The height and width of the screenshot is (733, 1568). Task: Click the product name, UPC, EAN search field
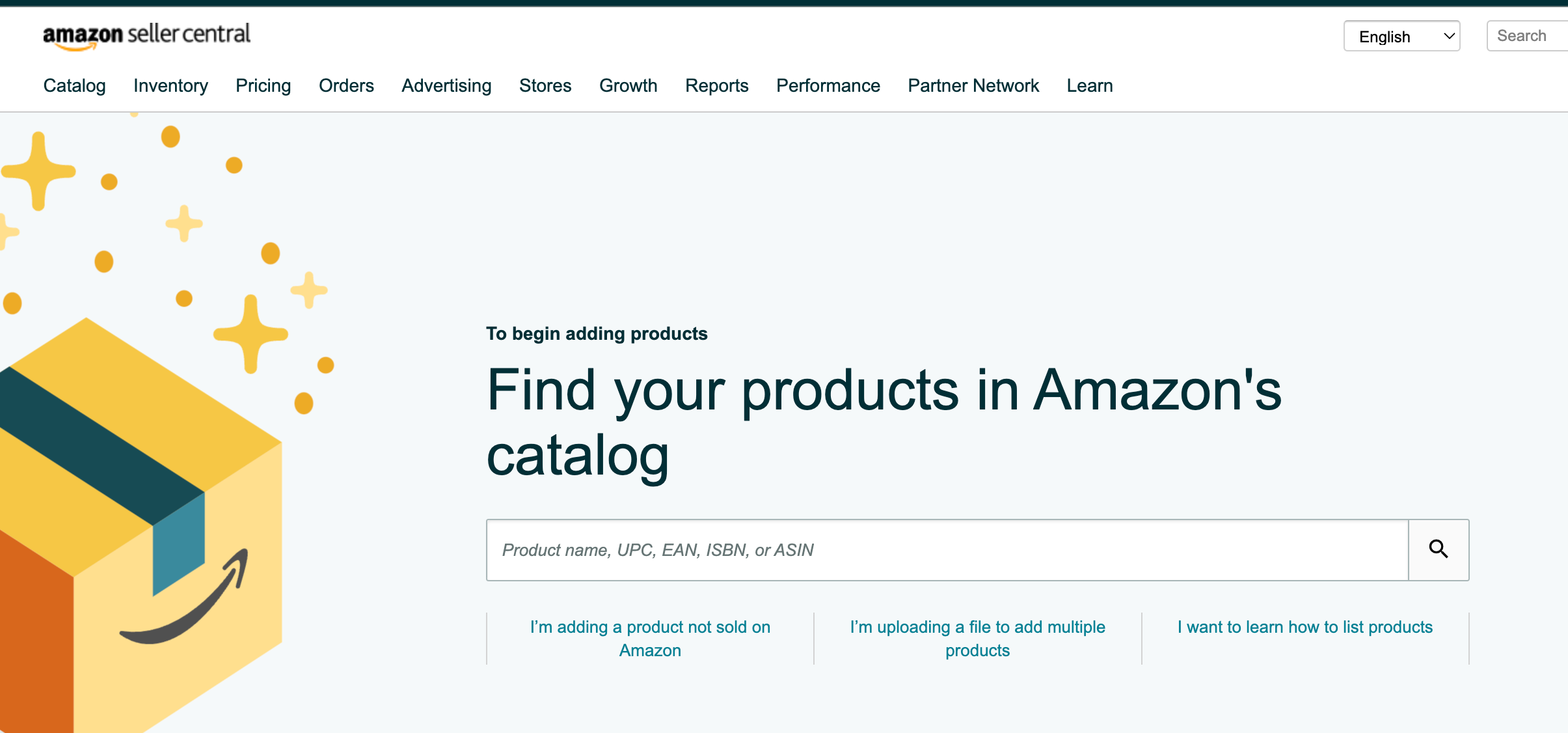[947, 549]
